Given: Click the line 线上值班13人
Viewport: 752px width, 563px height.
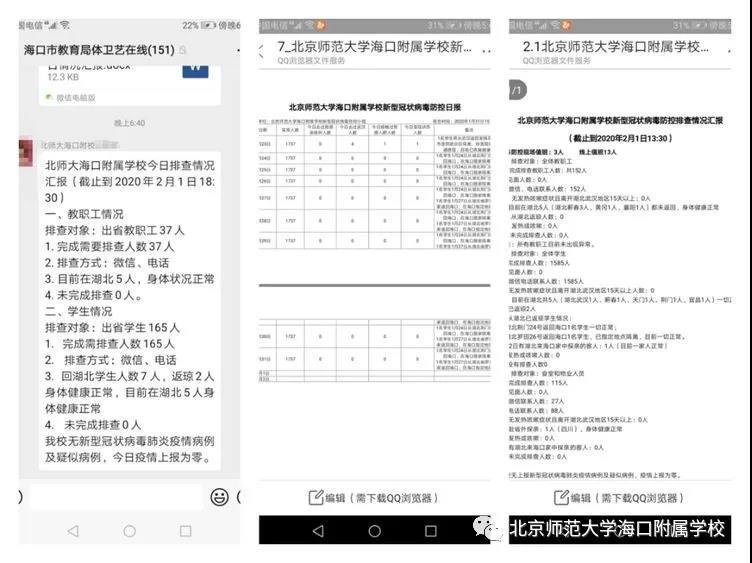Looking at the screenshot, I should (598, 152).
